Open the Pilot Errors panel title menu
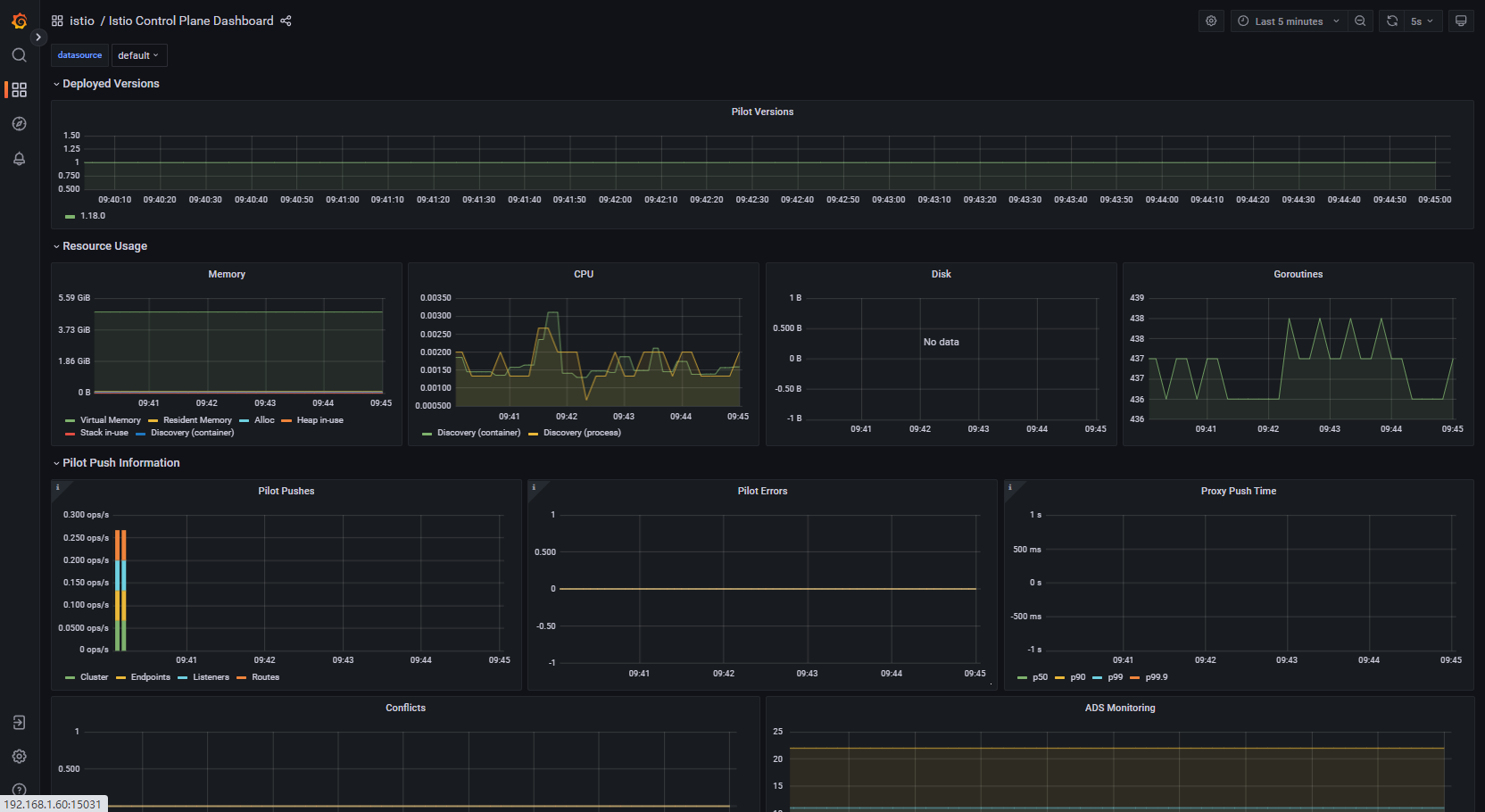This screenshot has height=812, width=1485. [x=763, y=491]
